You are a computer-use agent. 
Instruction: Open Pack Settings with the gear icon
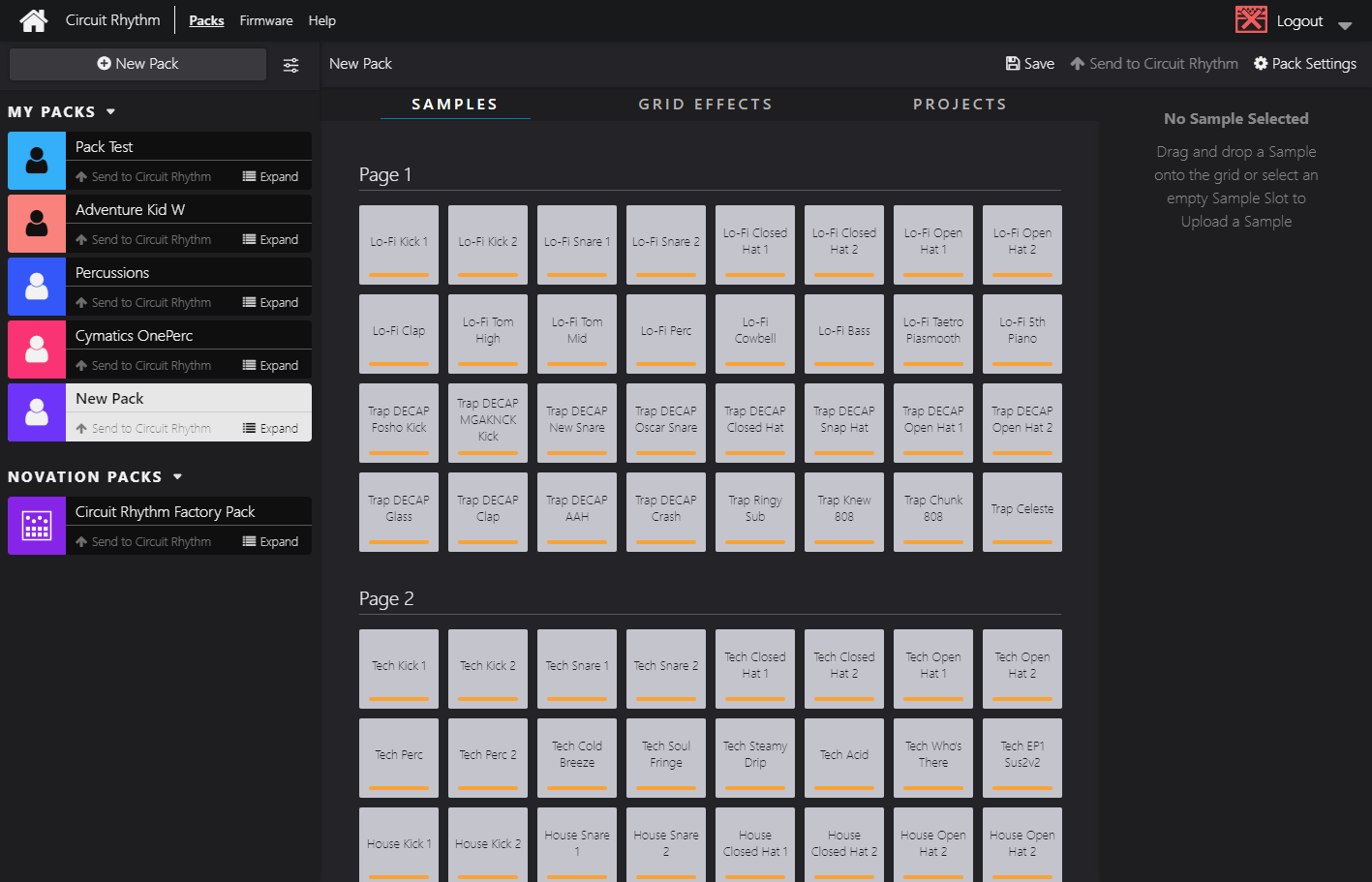click(1304, 64)
